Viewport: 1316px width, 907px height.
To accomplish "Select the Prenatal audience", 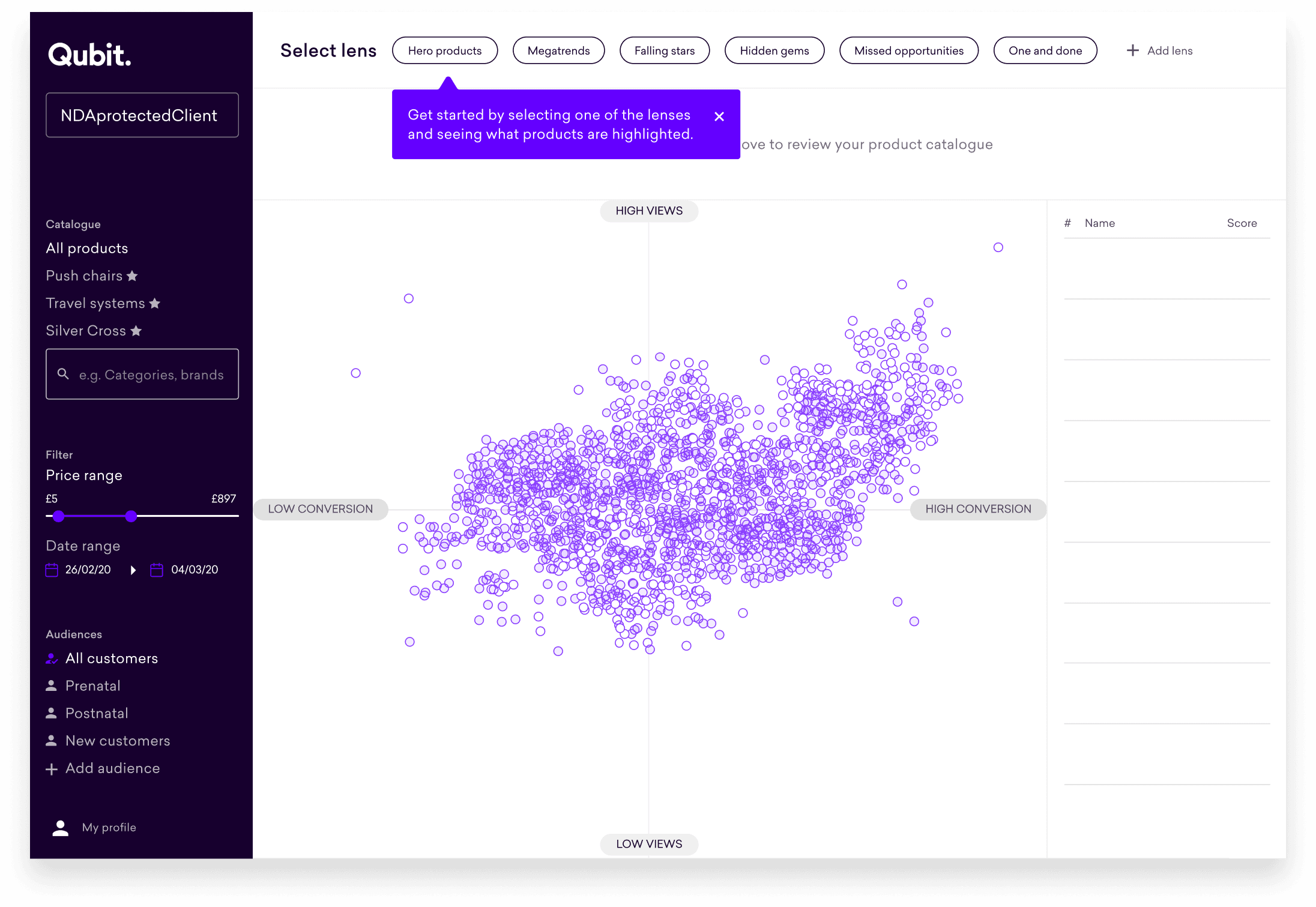I will (92, 686).
